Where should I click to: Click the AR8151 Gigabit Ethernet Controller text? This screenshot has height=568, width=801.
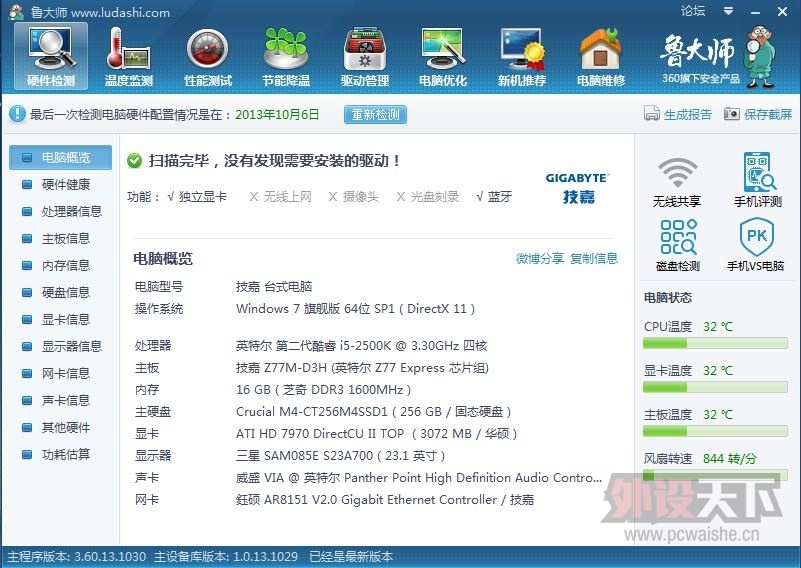[385, 500]
